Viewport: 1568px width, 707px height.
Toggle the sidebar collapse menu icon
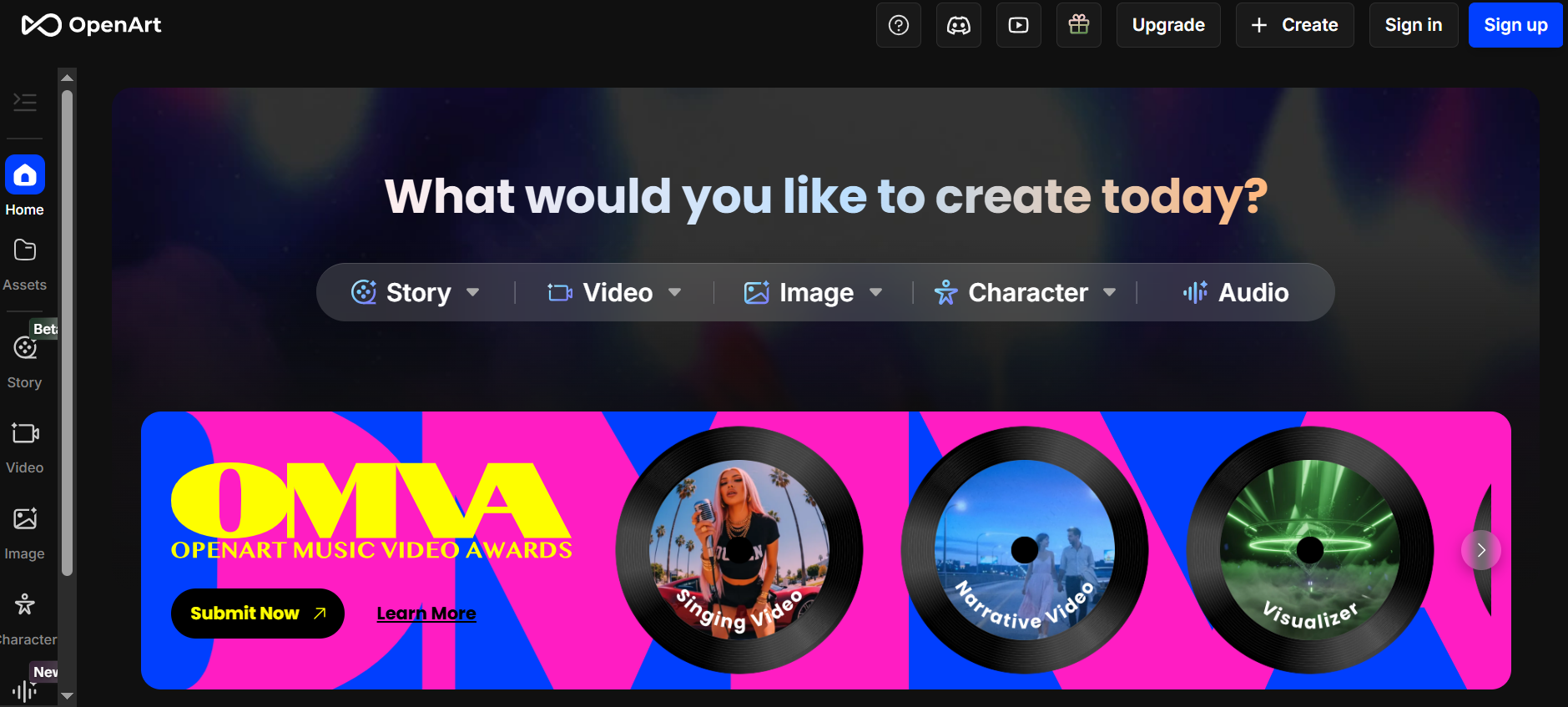pos(25,102)
